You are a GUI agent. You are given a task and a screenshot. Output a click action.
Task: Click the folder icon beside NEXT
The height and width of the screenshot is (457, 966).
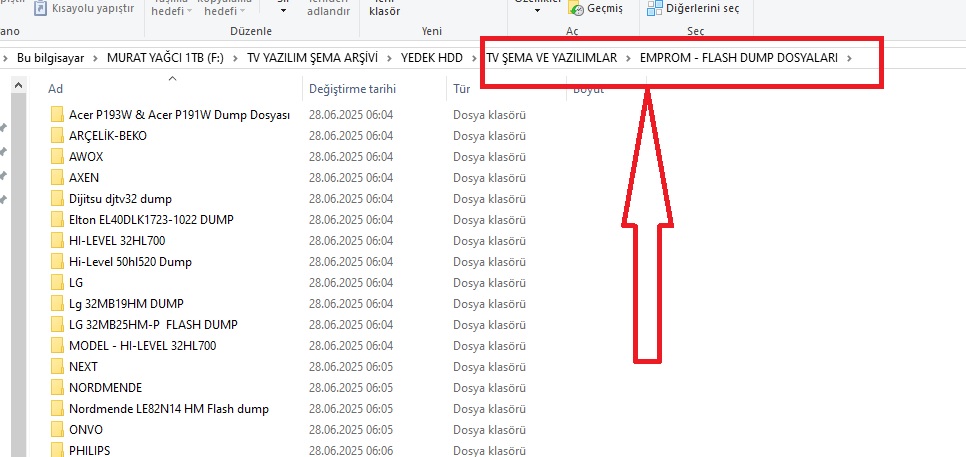tap(57, 366)
